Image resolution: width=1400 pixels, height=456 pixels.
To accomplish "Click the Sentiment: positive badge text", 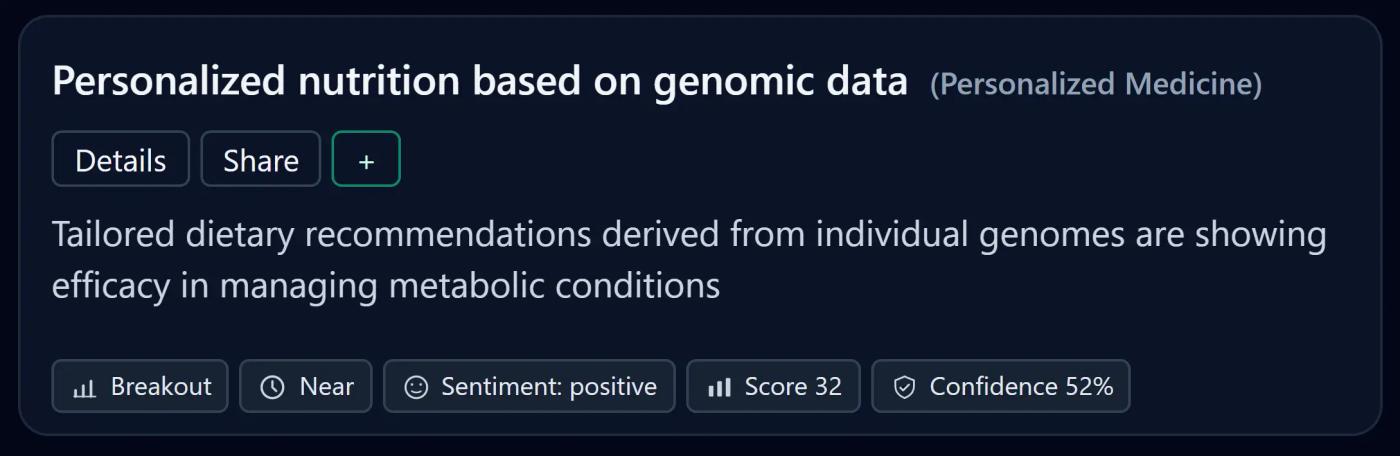I will coord(549,387).
